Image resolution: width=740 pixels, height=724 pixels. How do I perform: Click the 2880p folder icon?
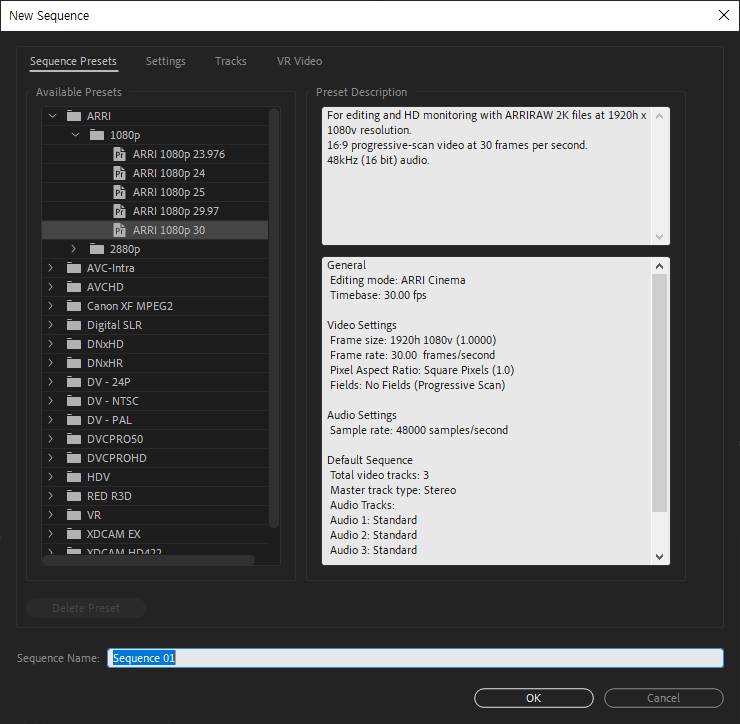tap(97, 249)
